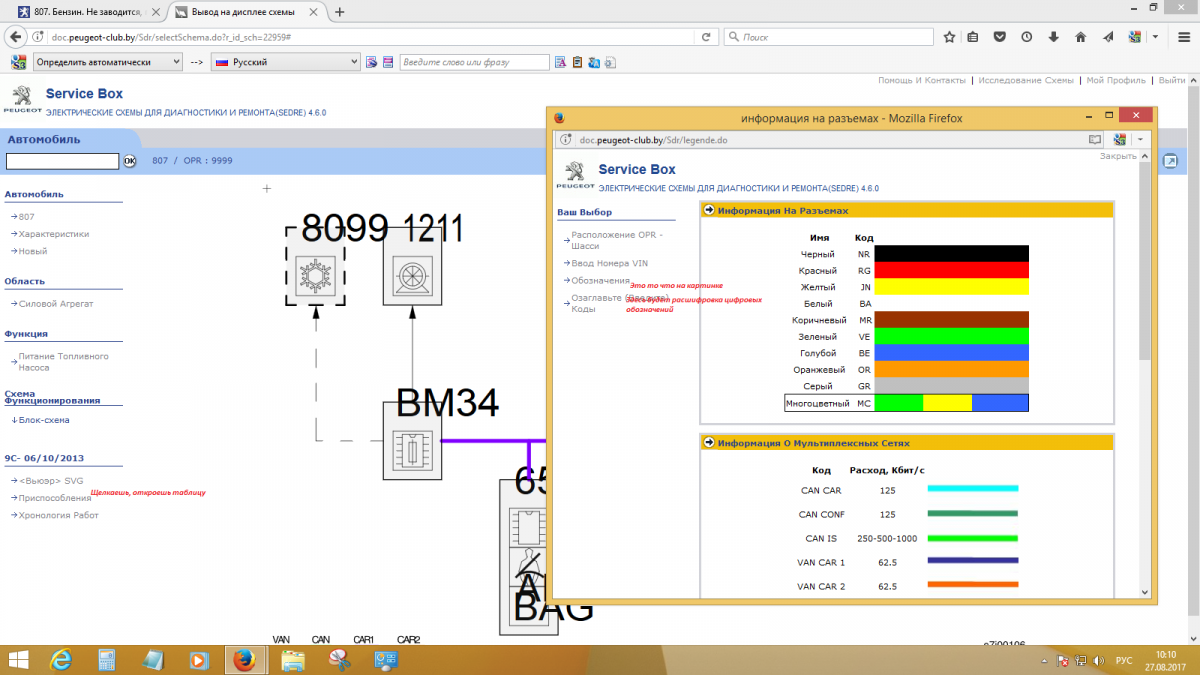Image resolution: width=1200 pixels, height=675 pixels.
Task: Click the 'Помощь И Контакты' link
Action: point(921,80)
